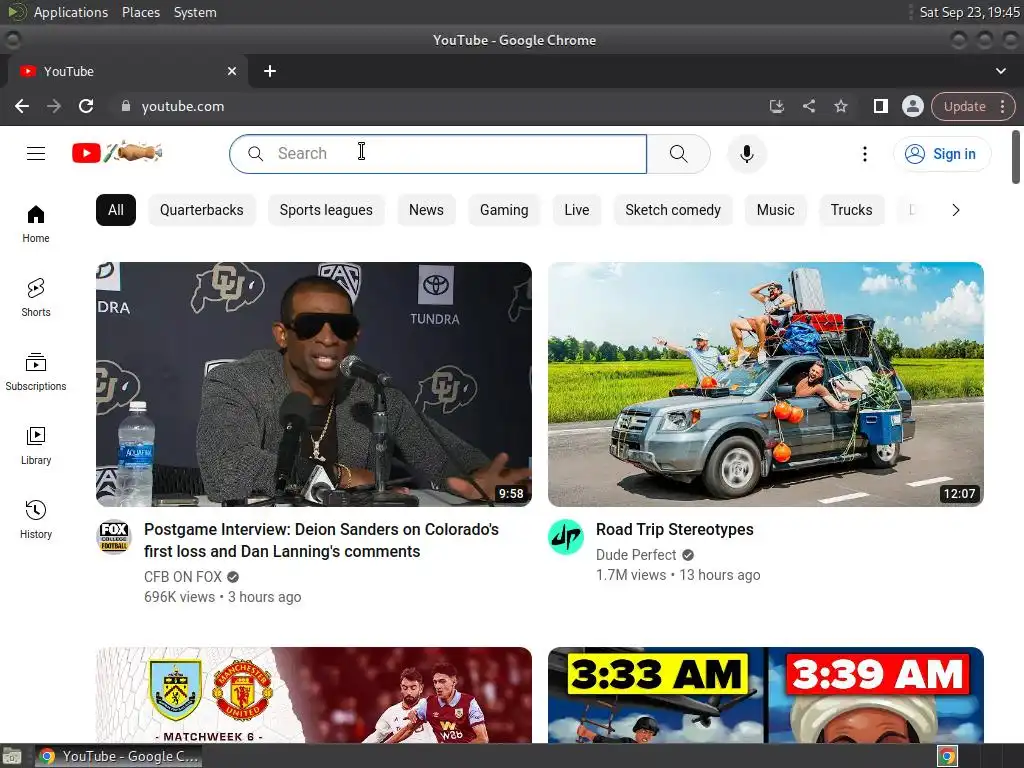
Task: Bookmark this tab with star icon
Action: pos(840,106)
